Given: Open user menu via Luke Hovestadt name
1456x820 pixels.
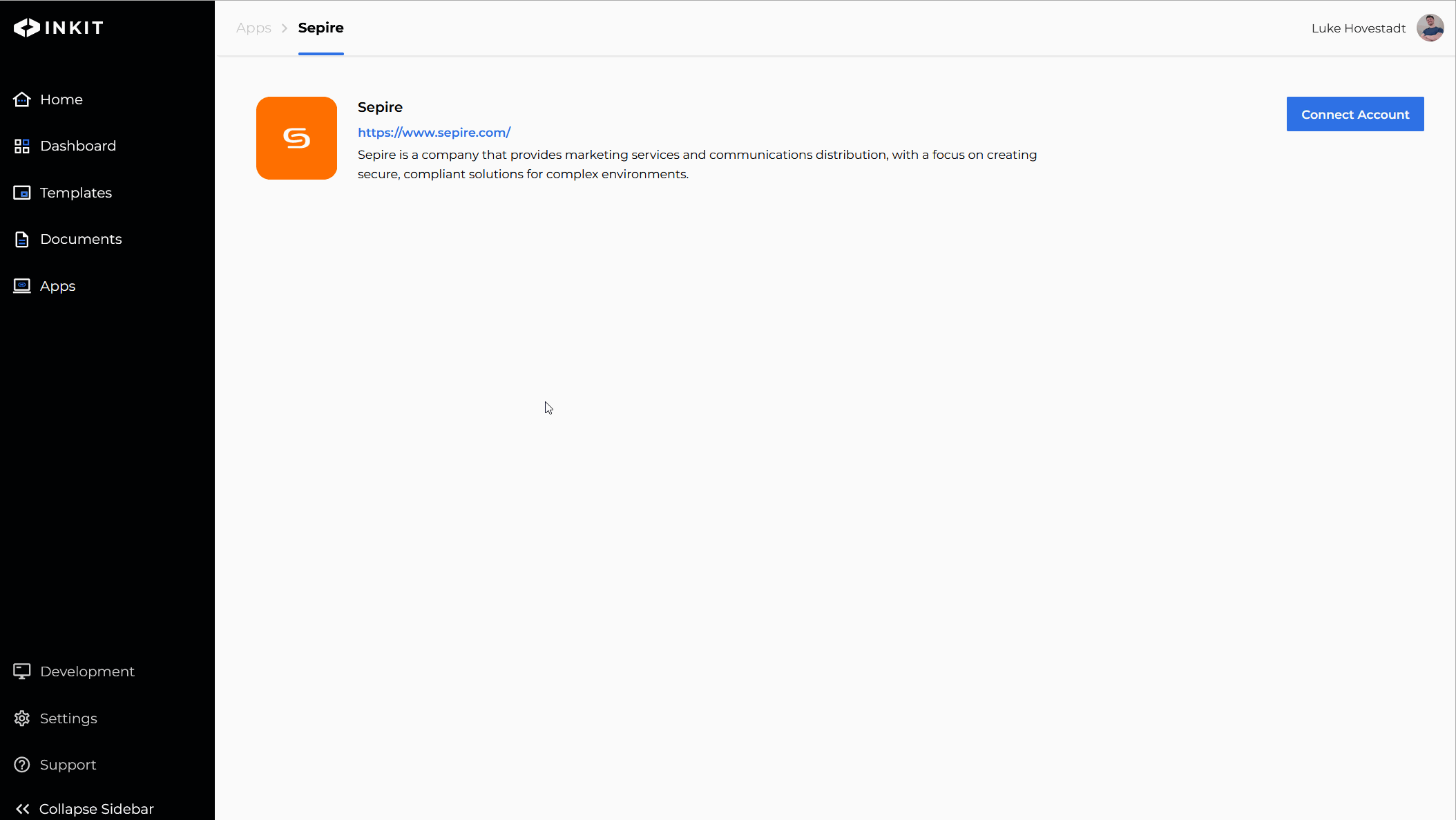Looking at the screenshot, I should (x=1358, y=28).
